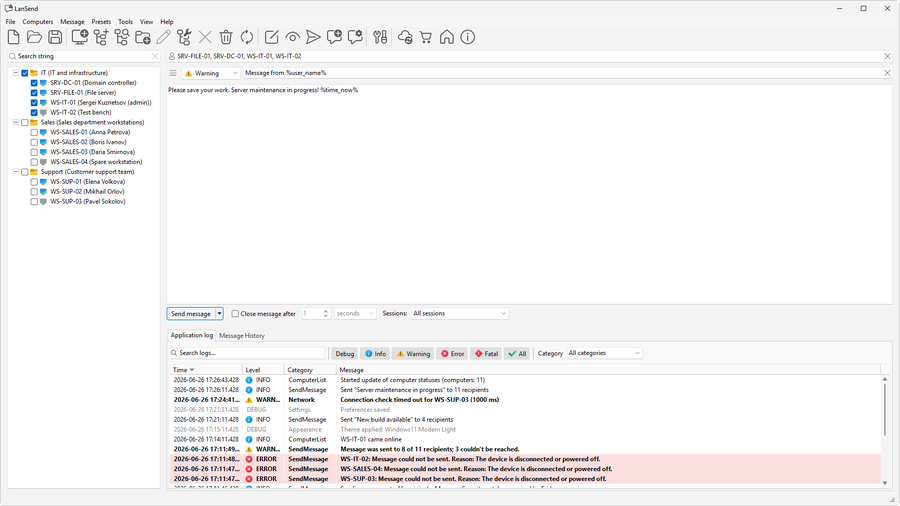Open the Message menu
900x506 pixels.
(72, 22)
